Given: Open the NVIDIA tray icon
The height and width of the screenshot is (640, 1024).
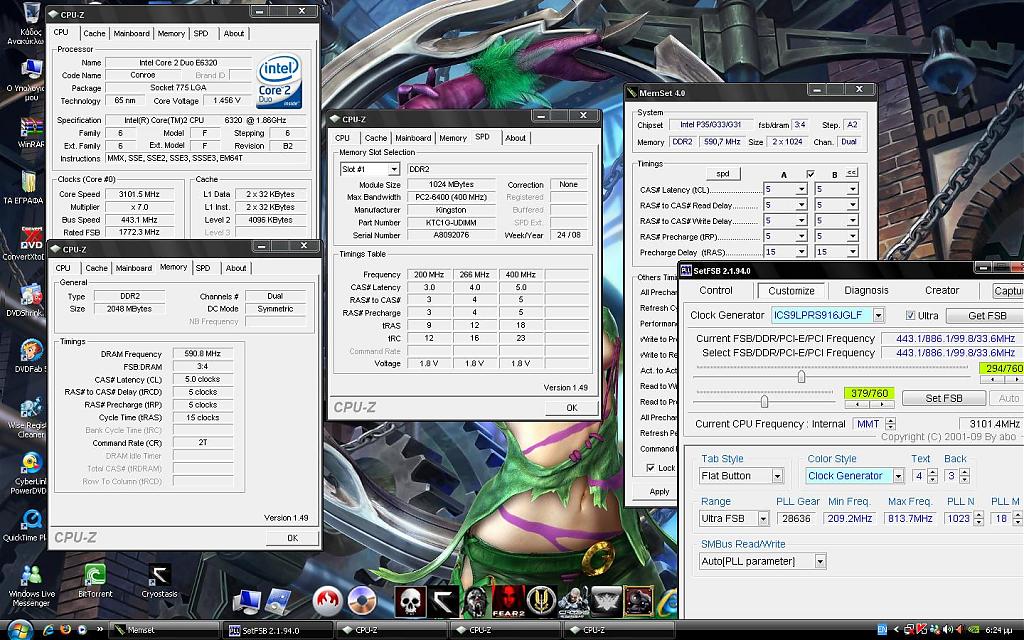Looking at the screenshot, I should (974, 630).
